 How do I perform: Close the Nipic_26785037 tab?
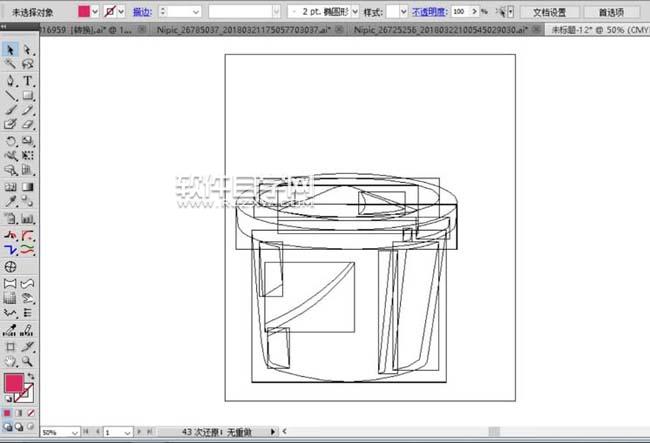[x=339, y=30]
